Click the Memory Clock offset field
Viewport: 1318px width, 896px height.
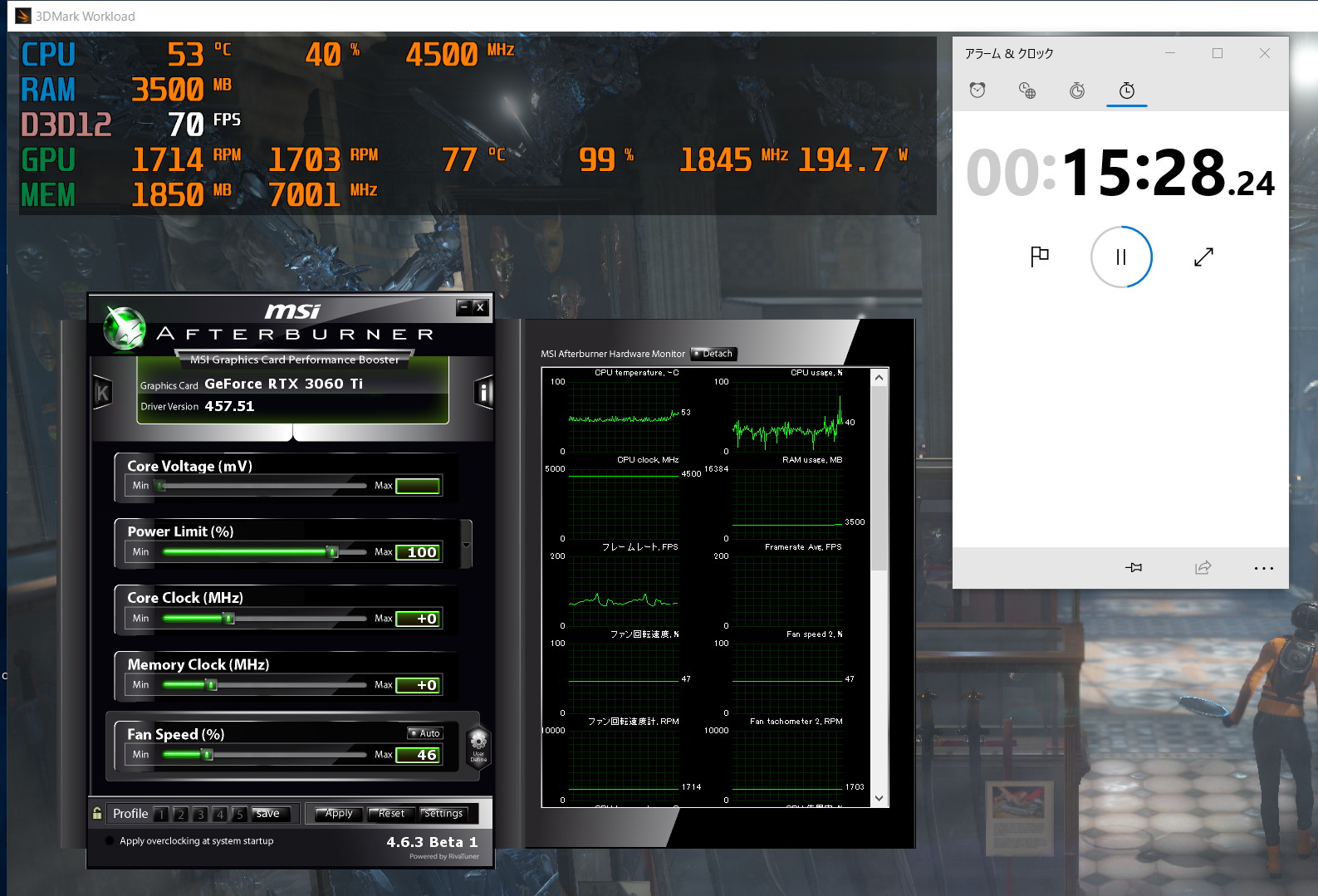coord(418,685)
